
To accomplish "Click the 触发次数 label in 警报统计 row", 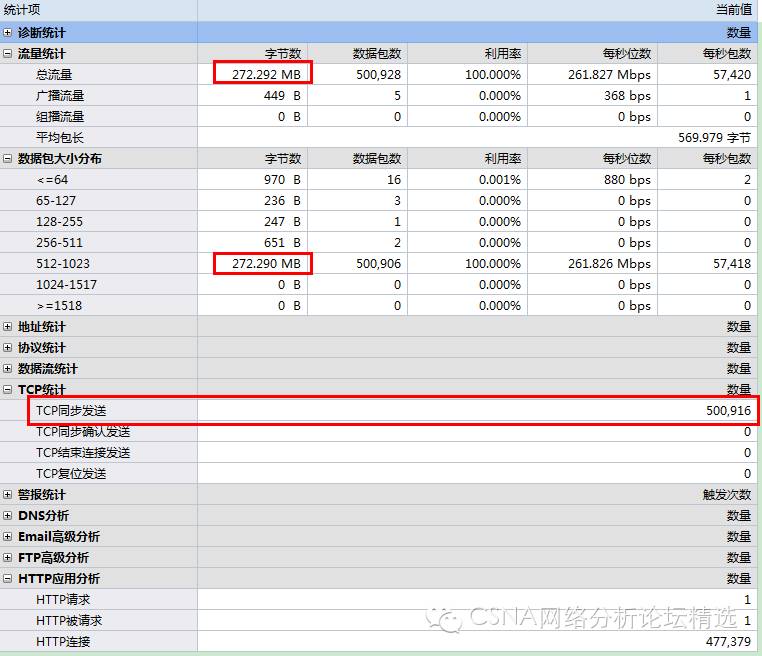I will point(727,494).
